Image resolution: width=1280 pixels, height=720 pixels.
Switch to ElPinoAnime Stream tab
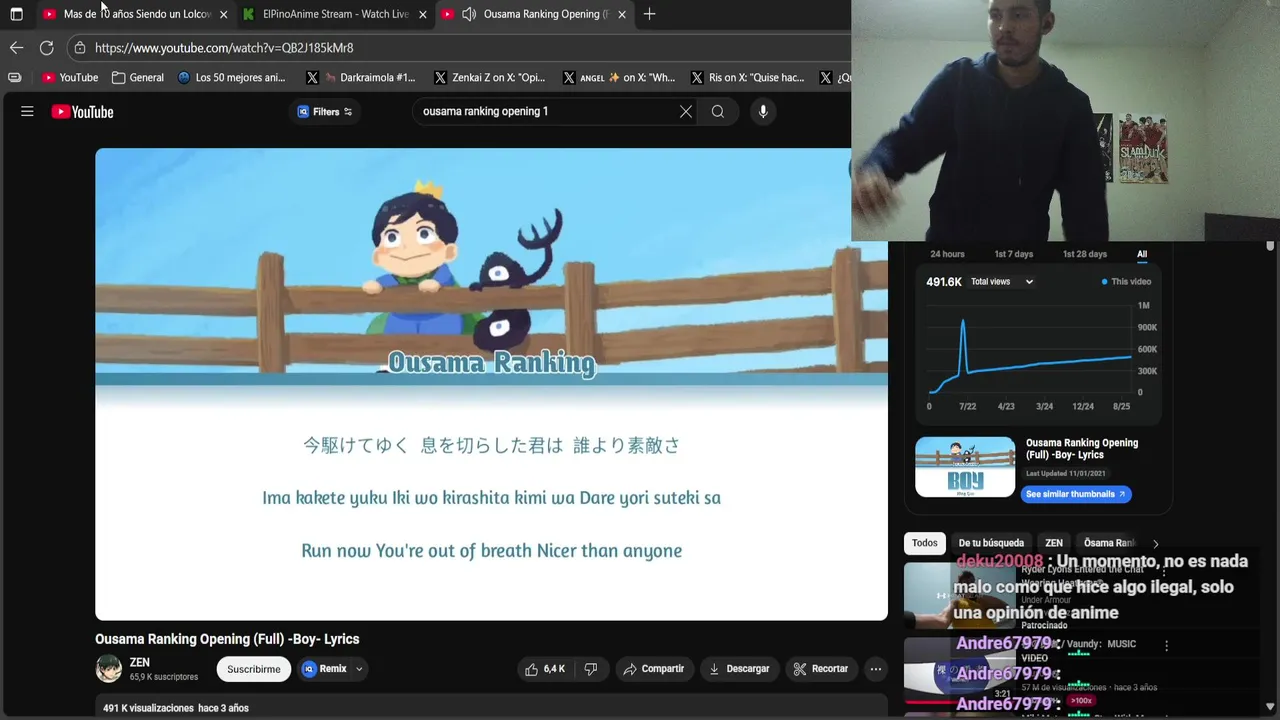click(x=335, y=14)
